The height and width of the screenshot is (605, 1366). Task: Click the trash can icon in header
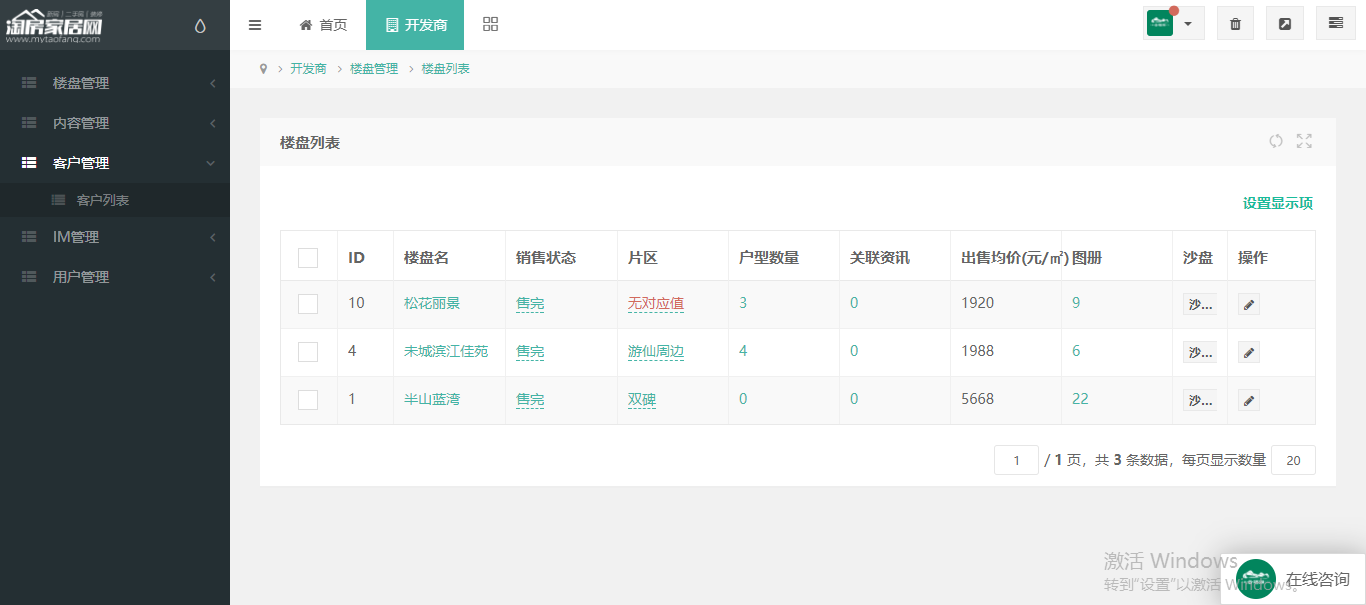[x=1235, y=24]
